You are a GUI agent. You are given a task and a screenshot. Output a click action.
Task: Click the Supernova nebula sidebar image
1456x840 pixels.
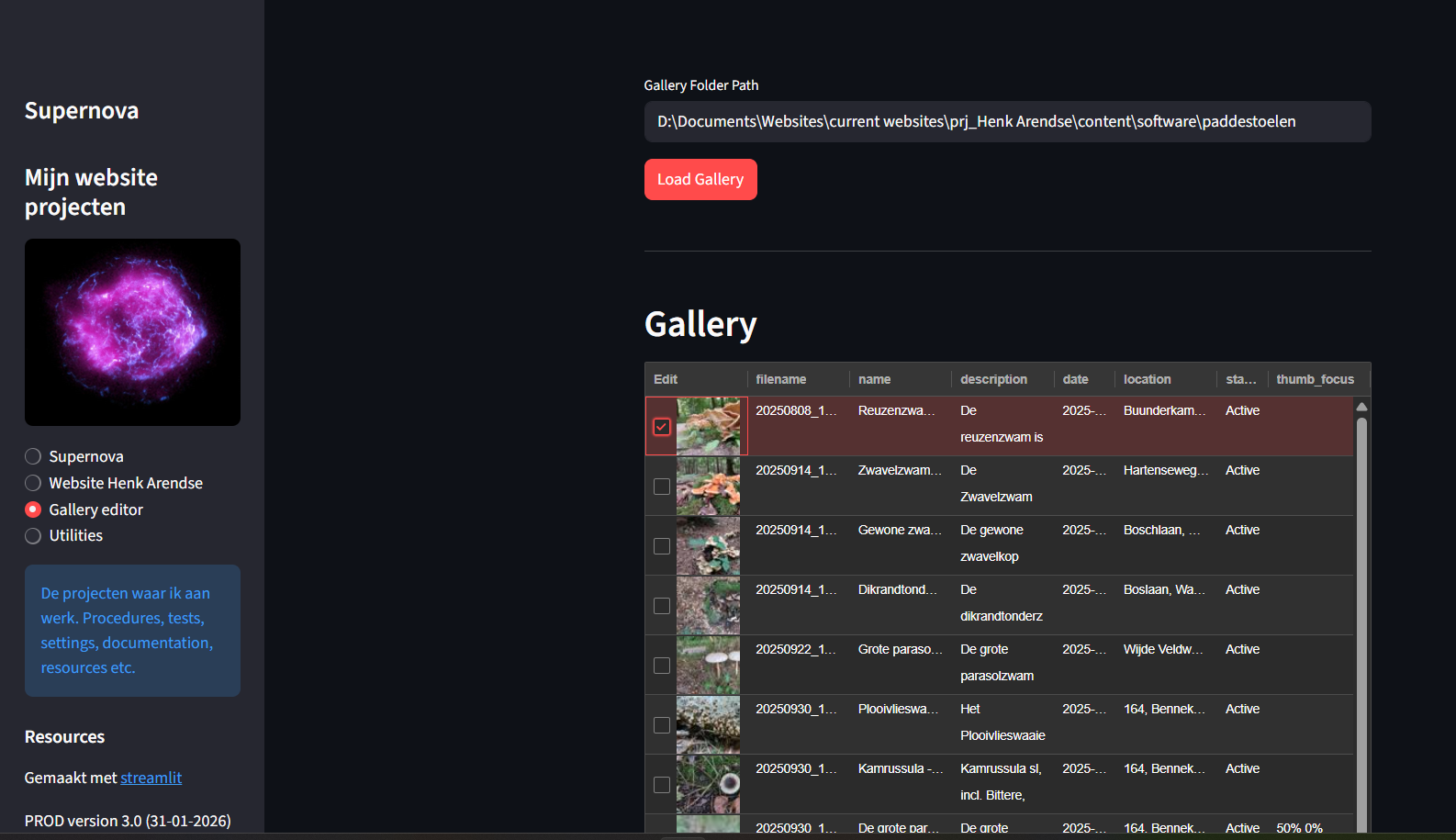(x=132, y=332)
